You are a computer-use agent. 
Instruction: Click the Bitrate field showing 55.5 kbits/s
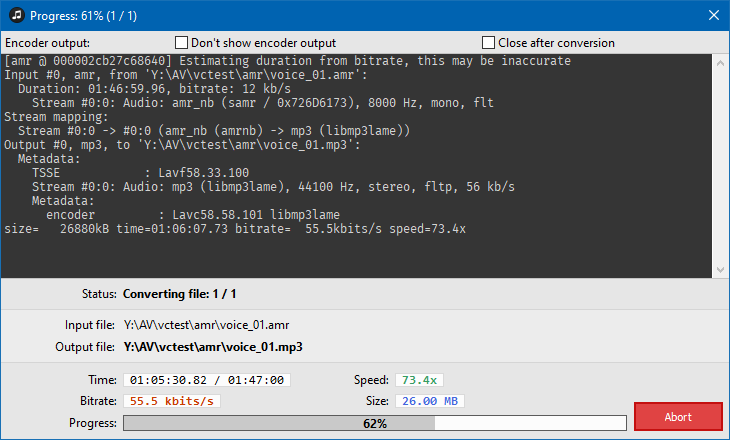pos(172,401)
